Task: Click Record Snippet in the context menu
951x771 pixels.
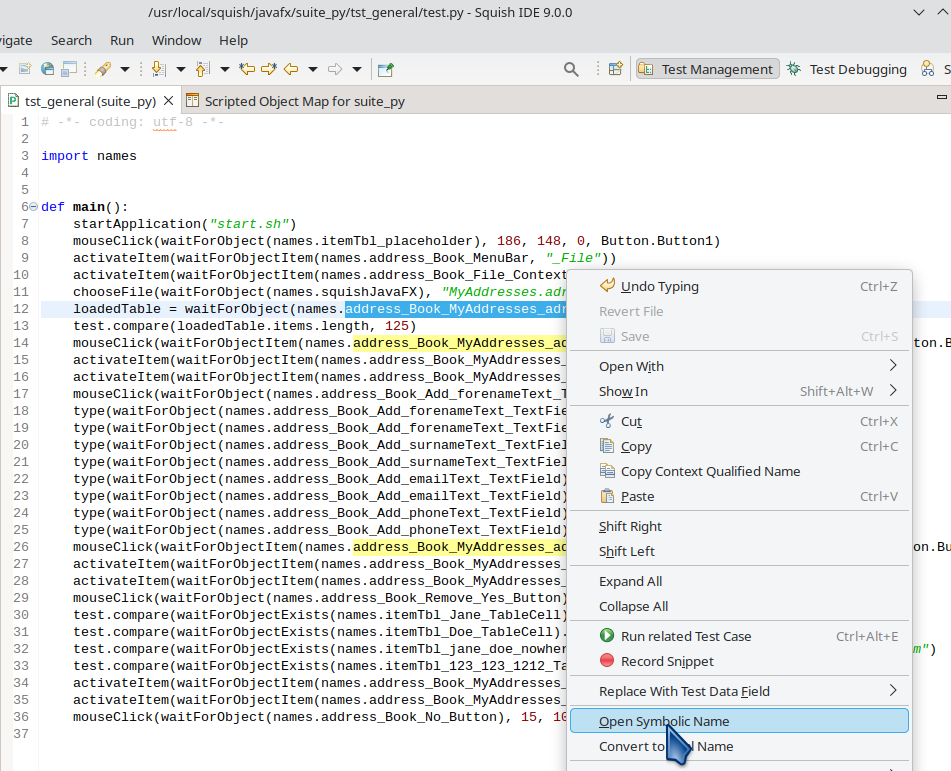Action: [667, 661]
